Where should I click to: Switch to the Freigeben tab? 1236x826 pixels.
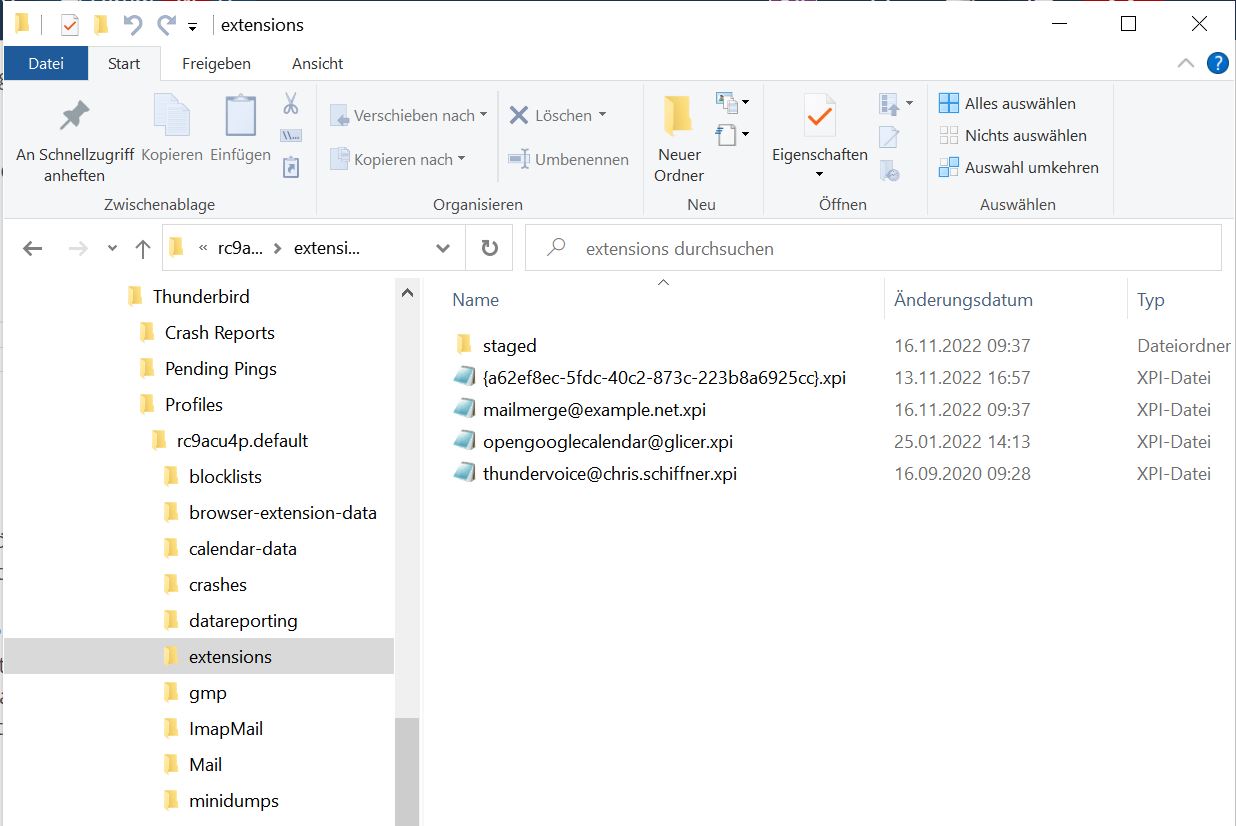pos(216,63)
